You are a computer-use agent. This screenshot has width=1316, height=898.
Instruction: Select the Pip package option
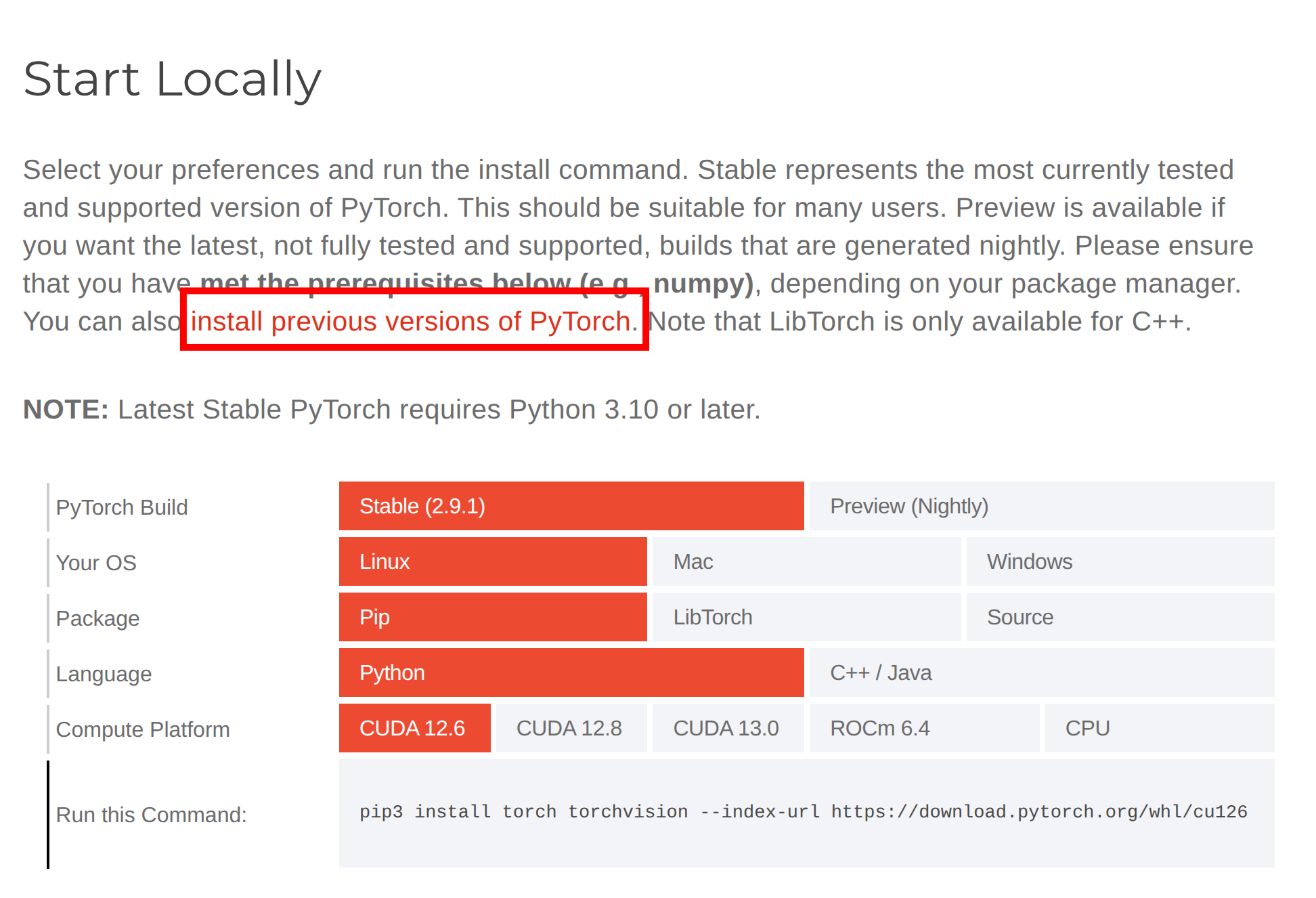(x=492, y=617)
